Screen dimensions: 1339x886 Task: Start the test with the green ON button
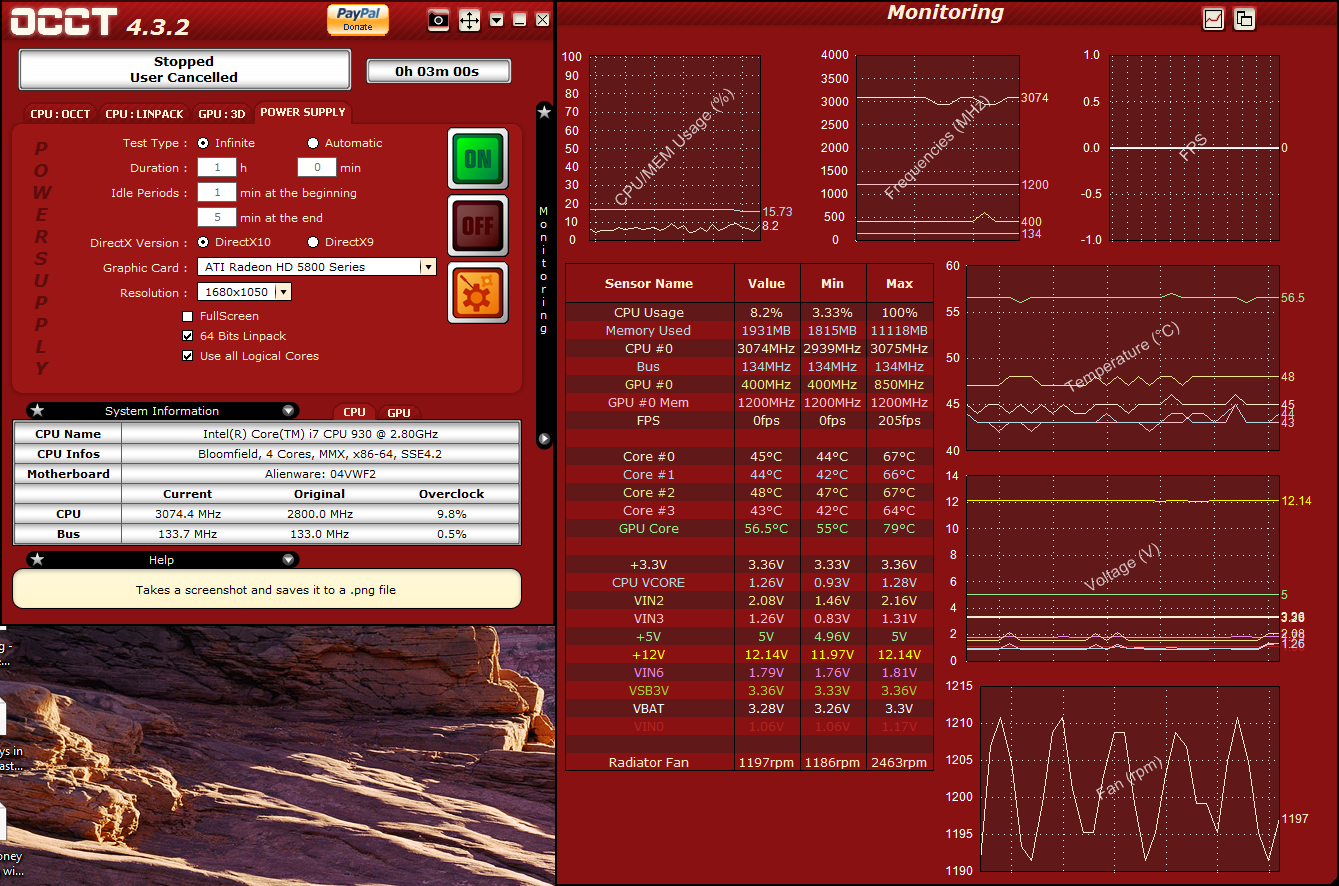478,158
